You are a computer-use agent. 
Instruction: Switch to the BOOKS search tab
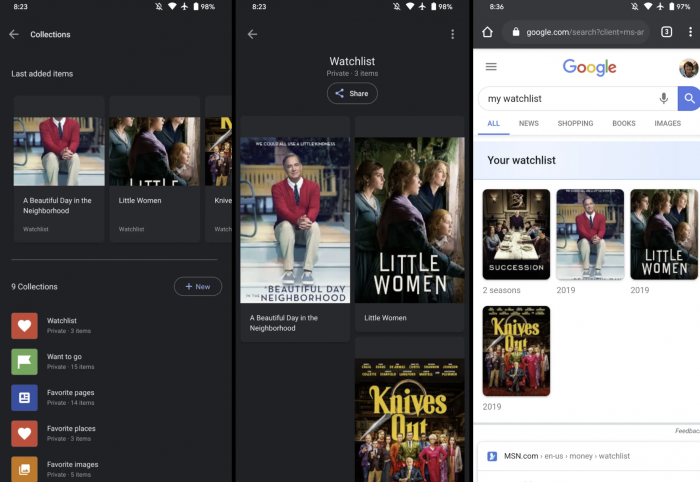tap(624, 124)
